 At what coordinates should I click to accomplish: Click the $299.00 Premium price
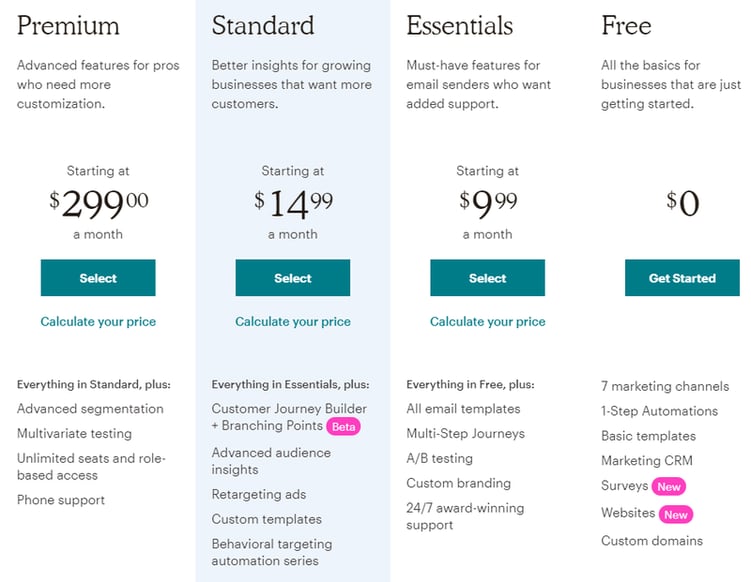(x=98, y=203)
